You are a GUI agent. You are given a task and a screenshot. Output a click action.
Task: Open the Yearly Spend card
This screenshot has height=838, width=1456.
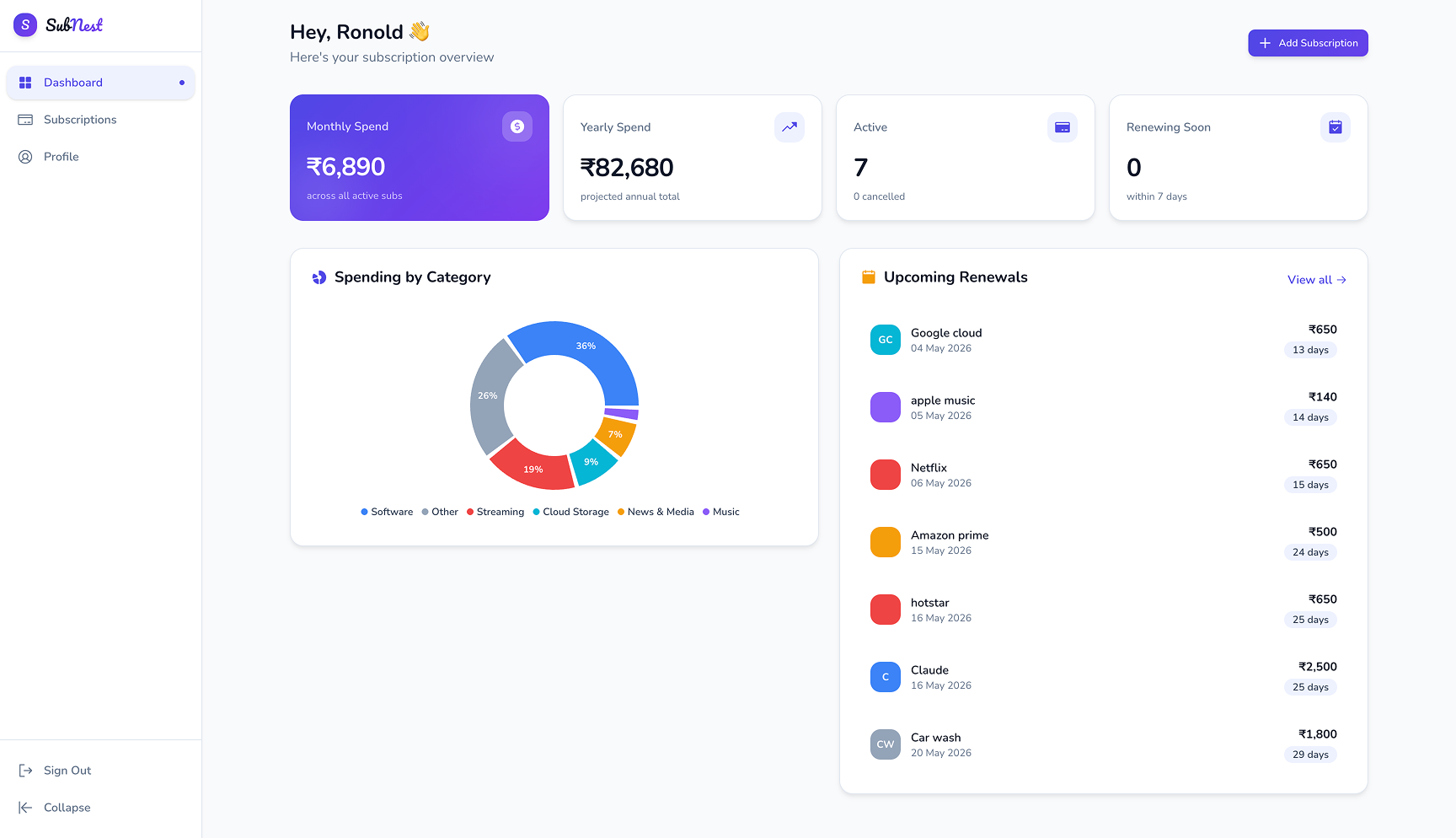click(x=693, y=158)
